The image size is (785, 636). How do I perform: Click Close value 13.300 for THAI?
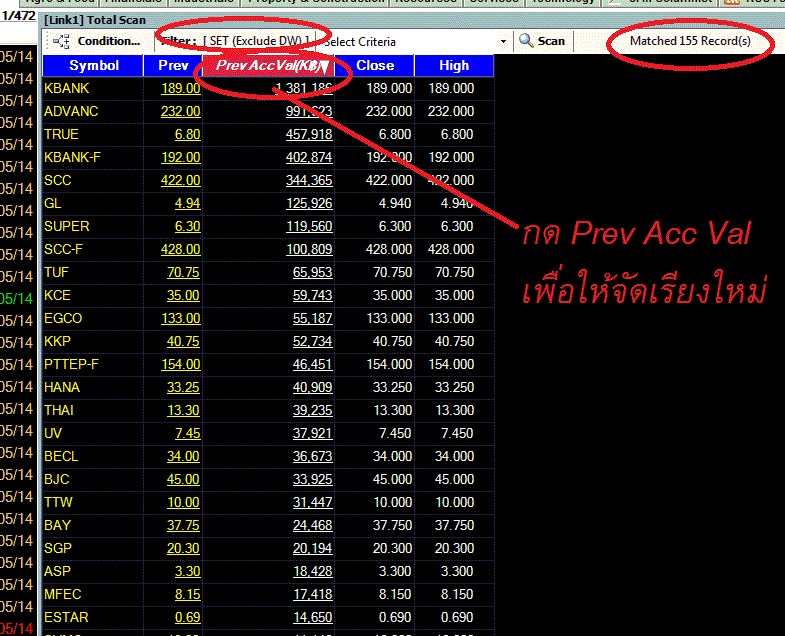click(392, 411)
